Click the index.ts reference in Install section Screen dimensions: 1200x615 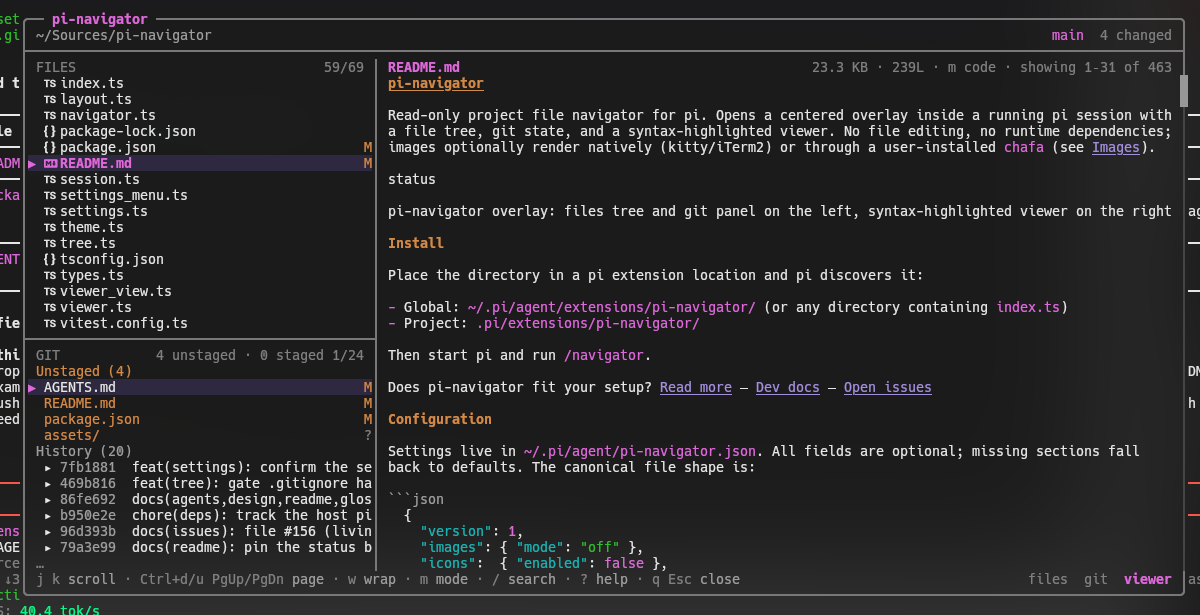tap(1028, 308)
